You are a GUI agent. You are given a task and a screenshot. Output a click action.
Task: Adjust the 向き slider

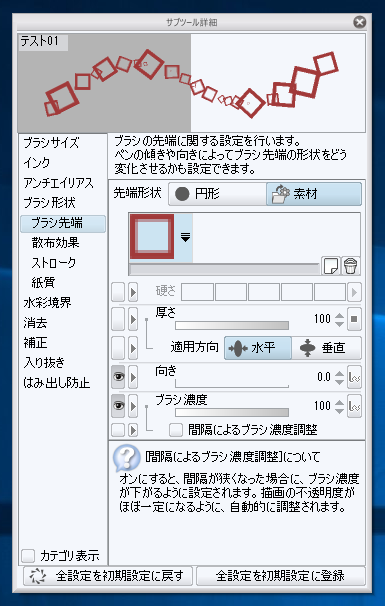[232, 383]
